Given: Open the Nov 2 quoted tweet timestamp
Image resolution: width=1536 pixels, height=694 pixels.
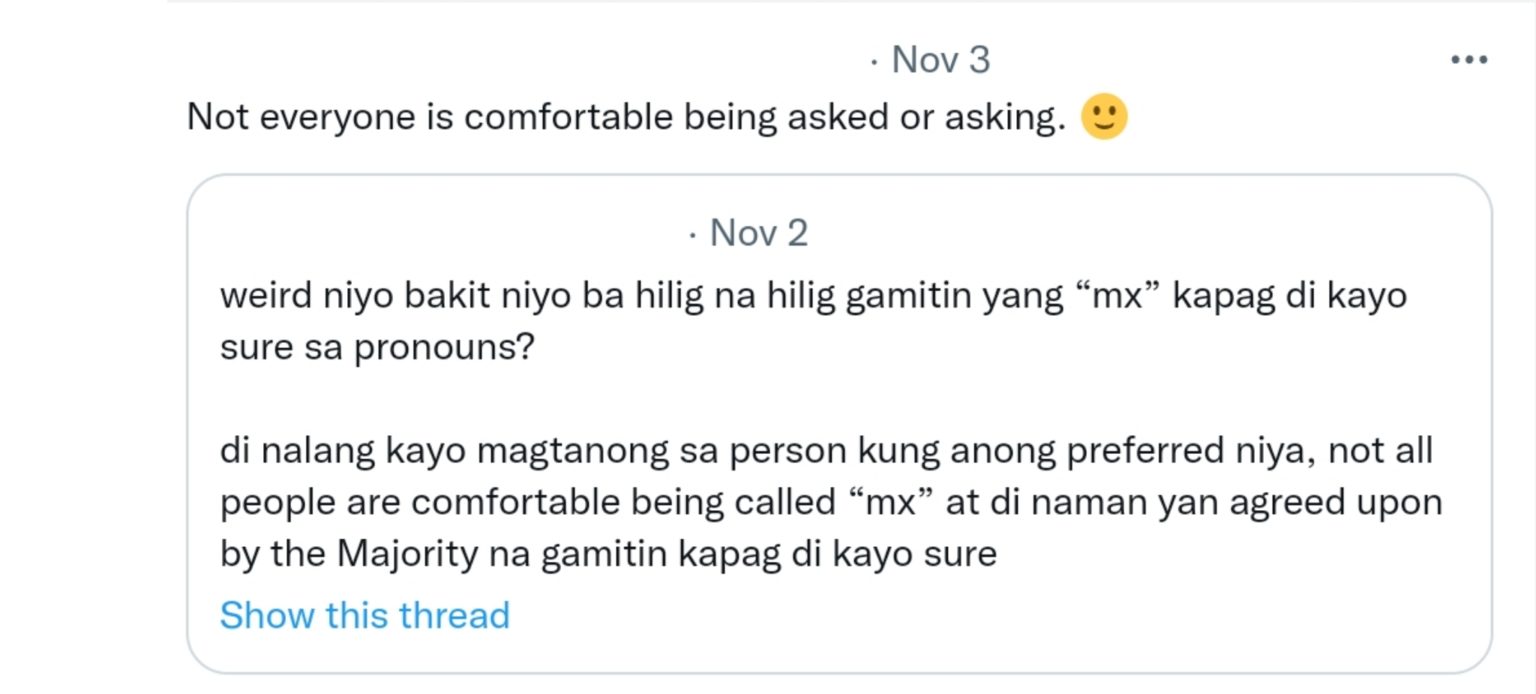Looking at the screenshot, I should pyautogui.click(x=758, y=233).
